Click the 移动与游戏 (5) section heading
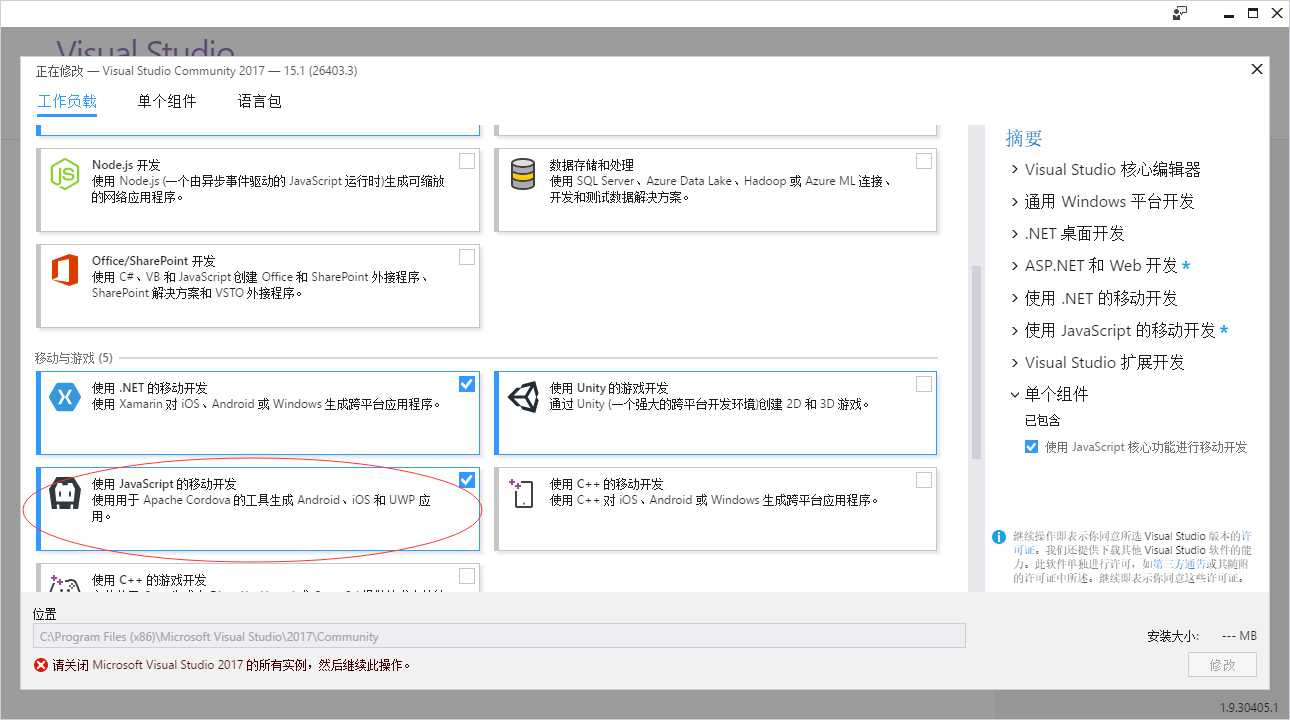 click(74, 358)
